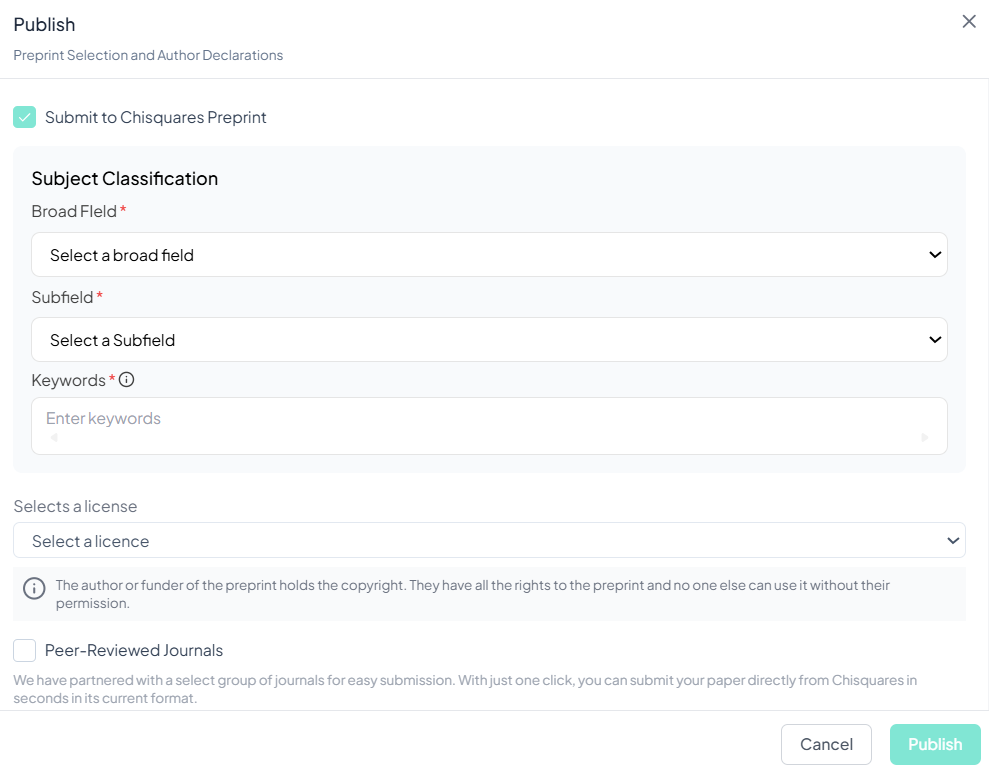Click the info icon in copyright notice
The height and width of the screenshot is (775, 989).
34,588
